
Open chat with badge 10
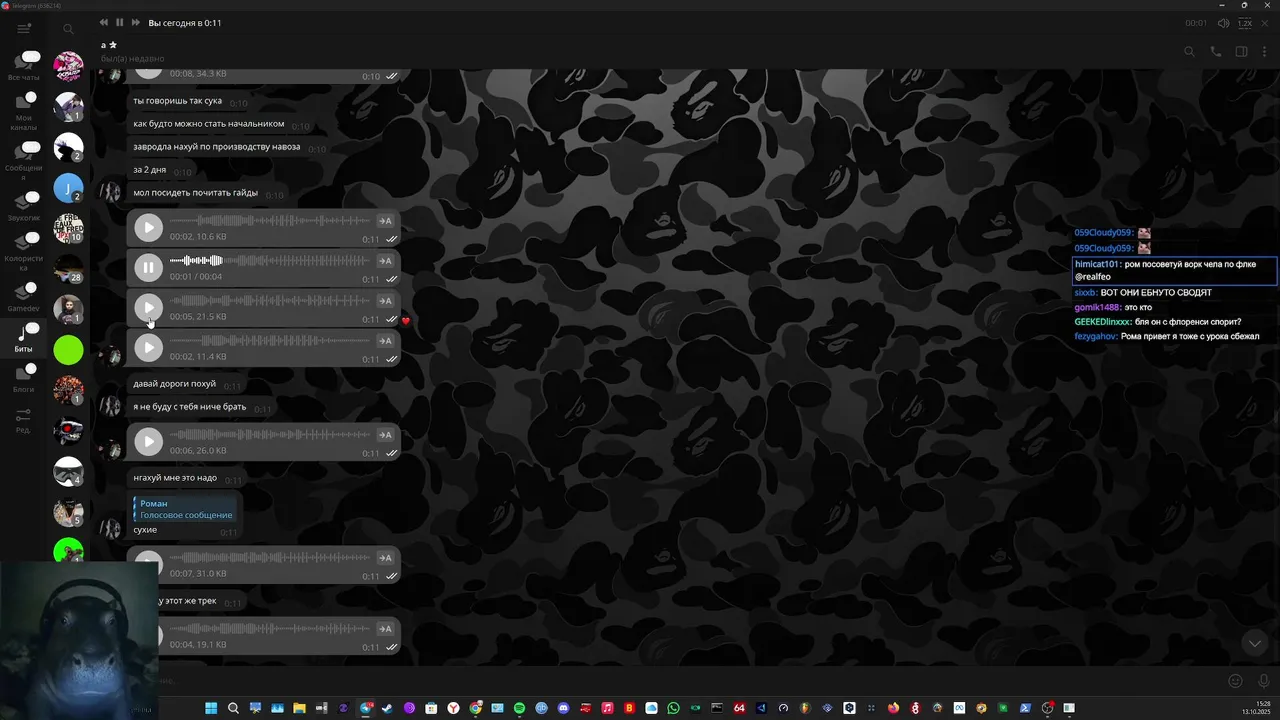(68, 228)
